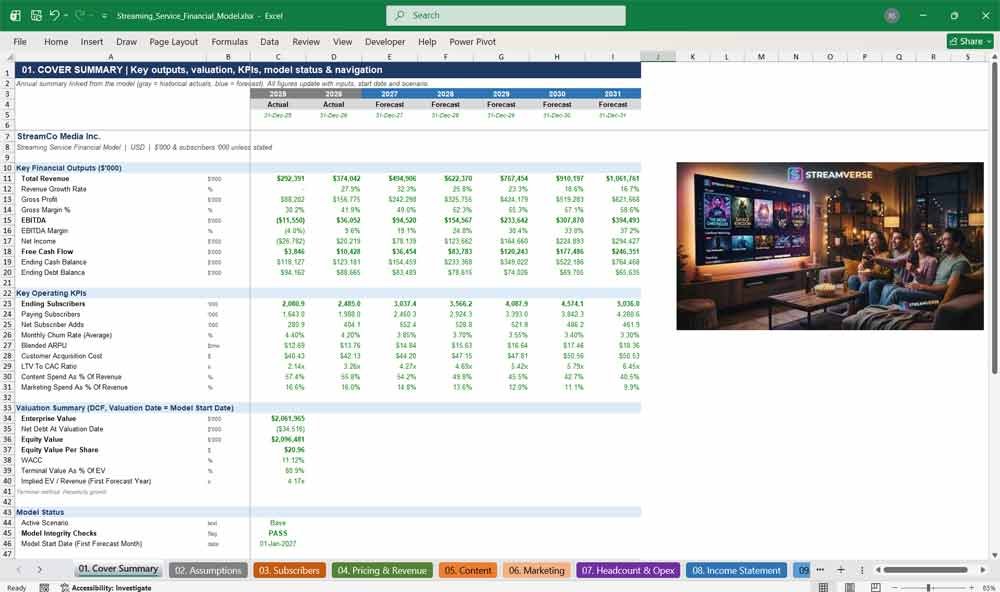Switch to the Insert ribbon tab
Image resolution: width=1000 pixels, height=592 pixels.
tap(92, 41)
